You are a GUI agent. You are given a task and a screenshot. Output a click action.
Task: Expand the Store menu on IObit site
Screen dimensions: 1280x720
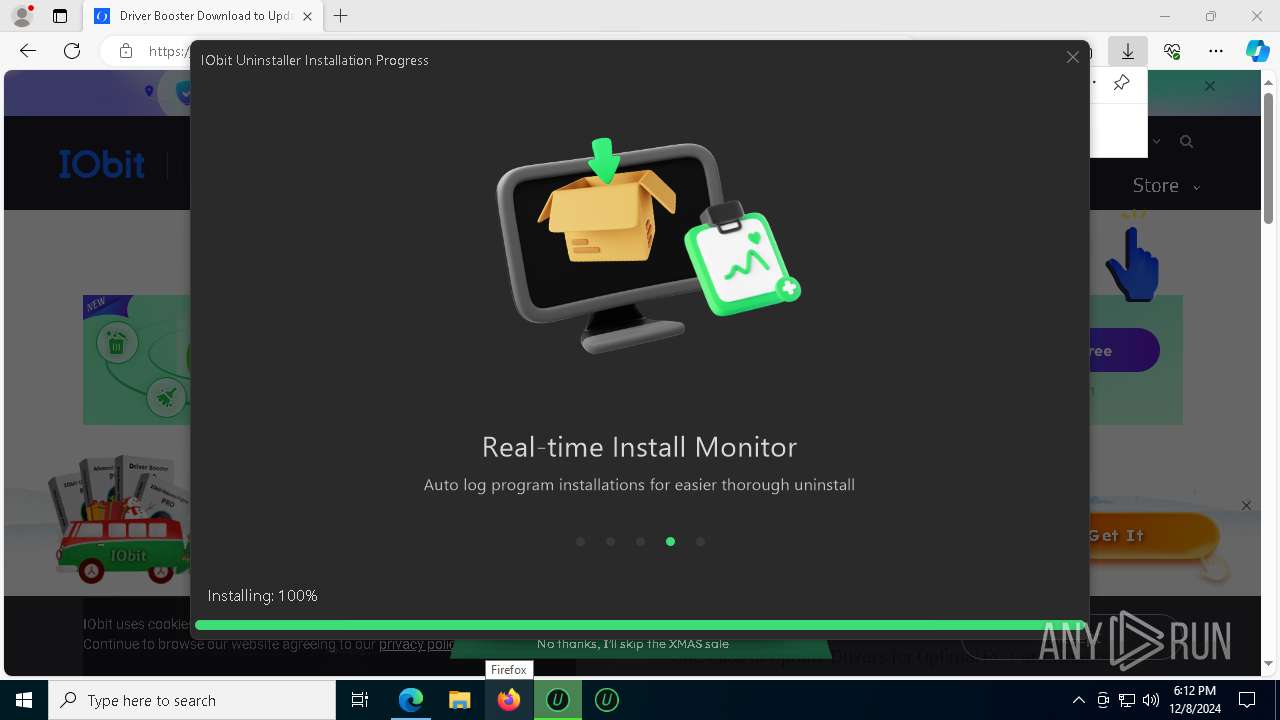[1166, 185]
